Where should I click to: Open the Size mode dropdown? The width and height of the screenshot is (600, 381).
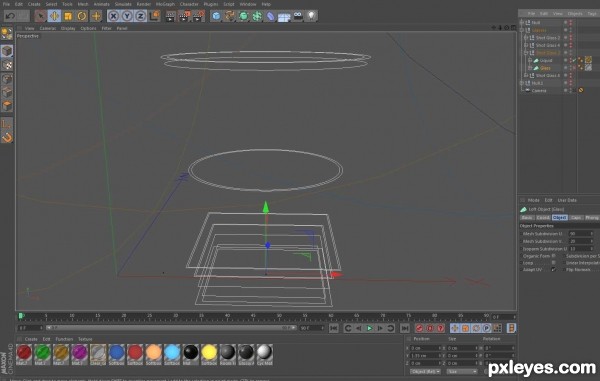tap(462, 371)
